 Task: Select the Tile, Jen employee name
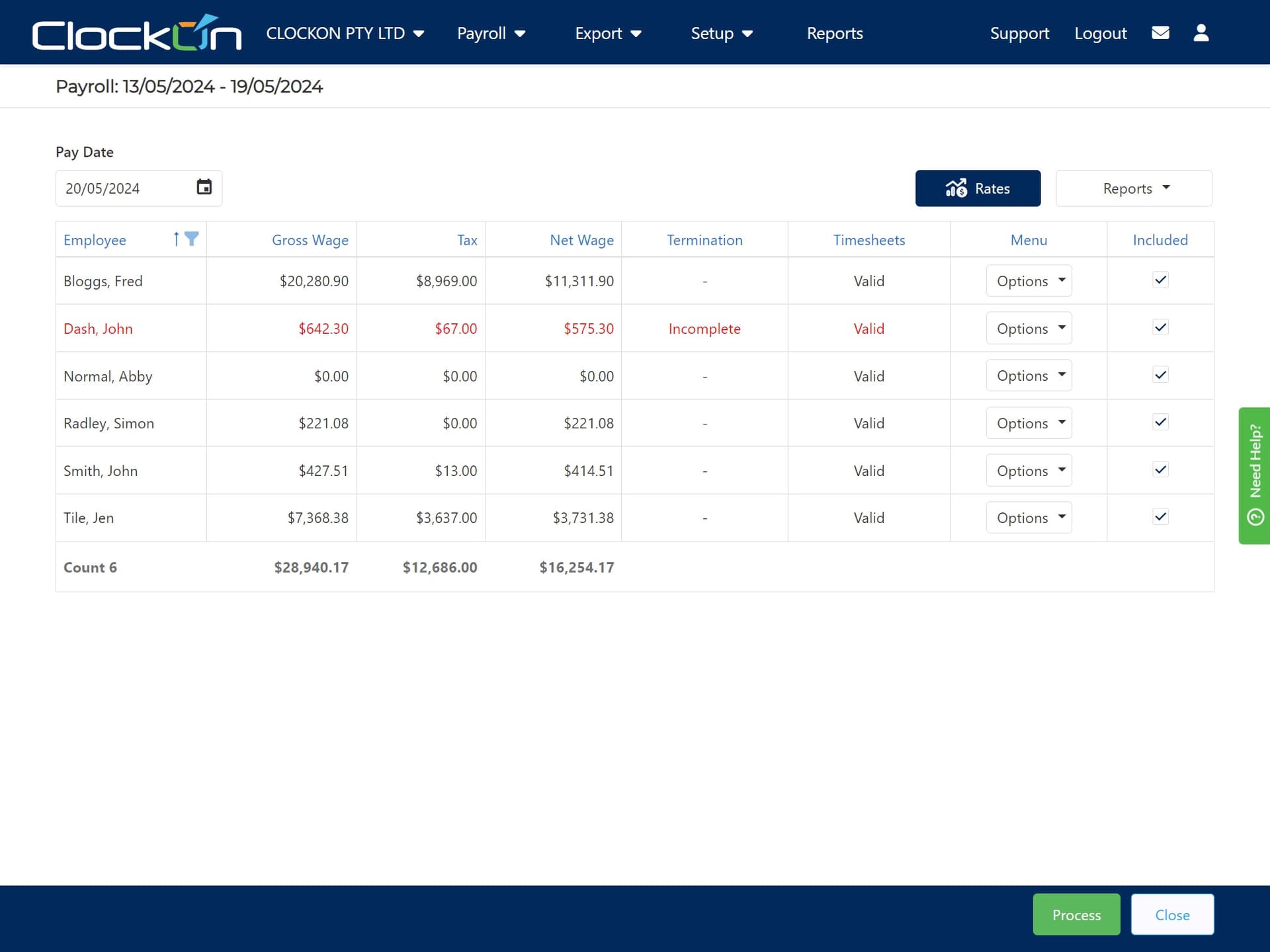(x=89, y=518)
